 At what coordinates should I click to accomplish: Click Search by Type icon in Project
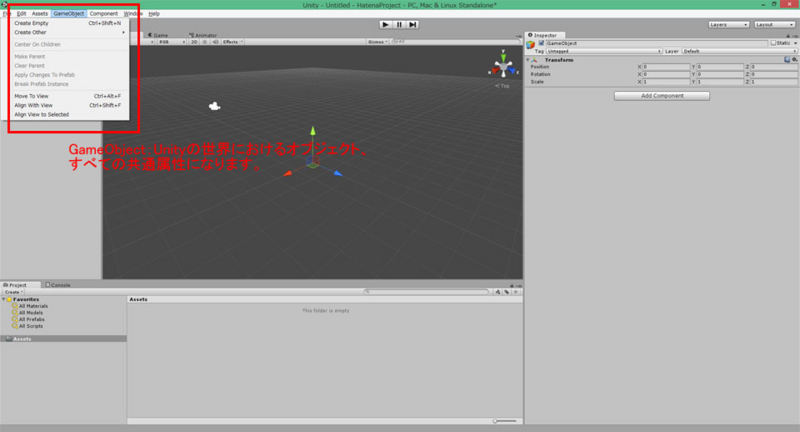coord(497,292)
